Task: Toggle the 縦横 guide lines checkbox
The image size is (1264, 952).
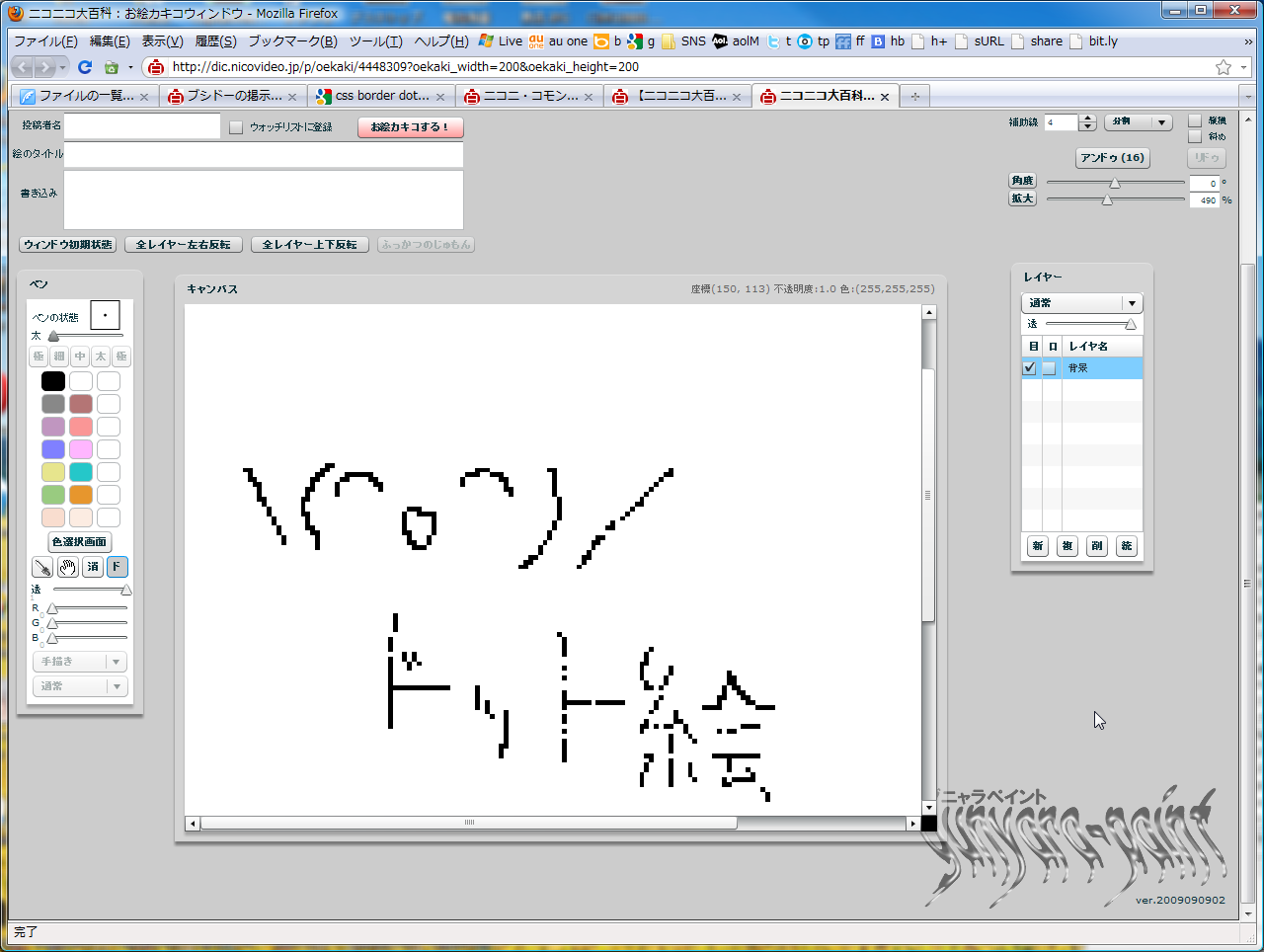Action: coord(1195,120)
